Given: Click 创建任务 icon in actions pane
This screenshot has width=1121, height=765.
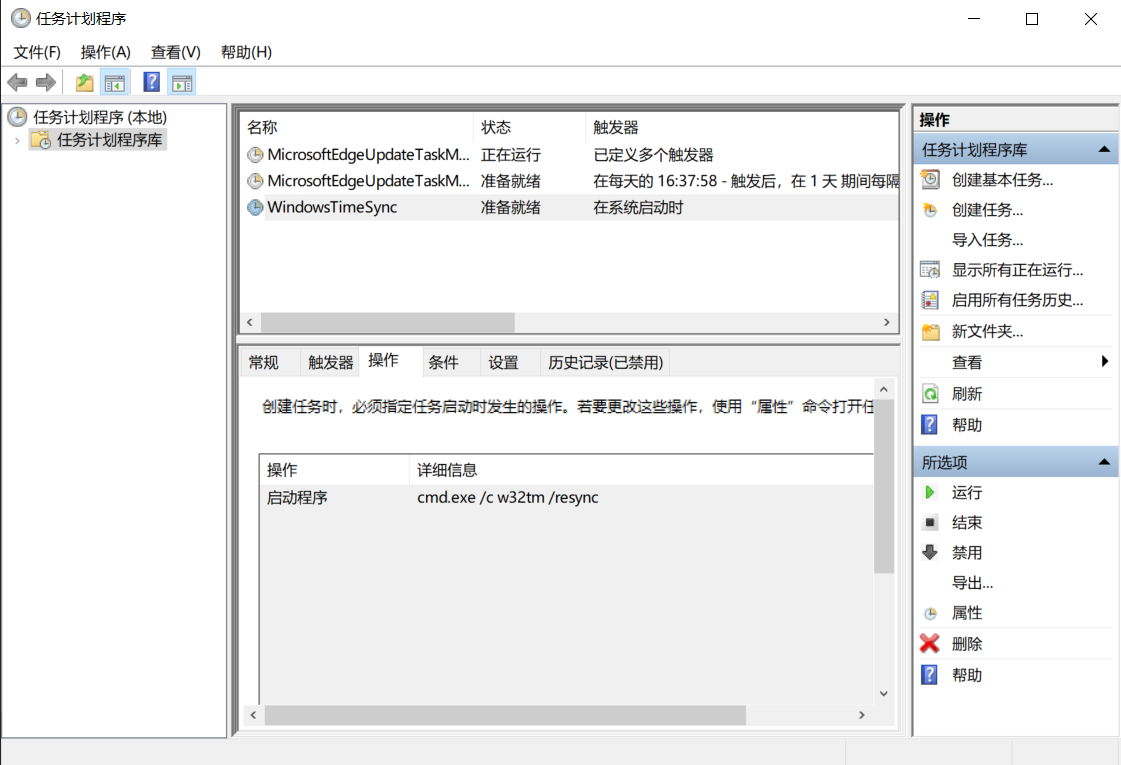Looking at the screenshot, I should (930, 210).
